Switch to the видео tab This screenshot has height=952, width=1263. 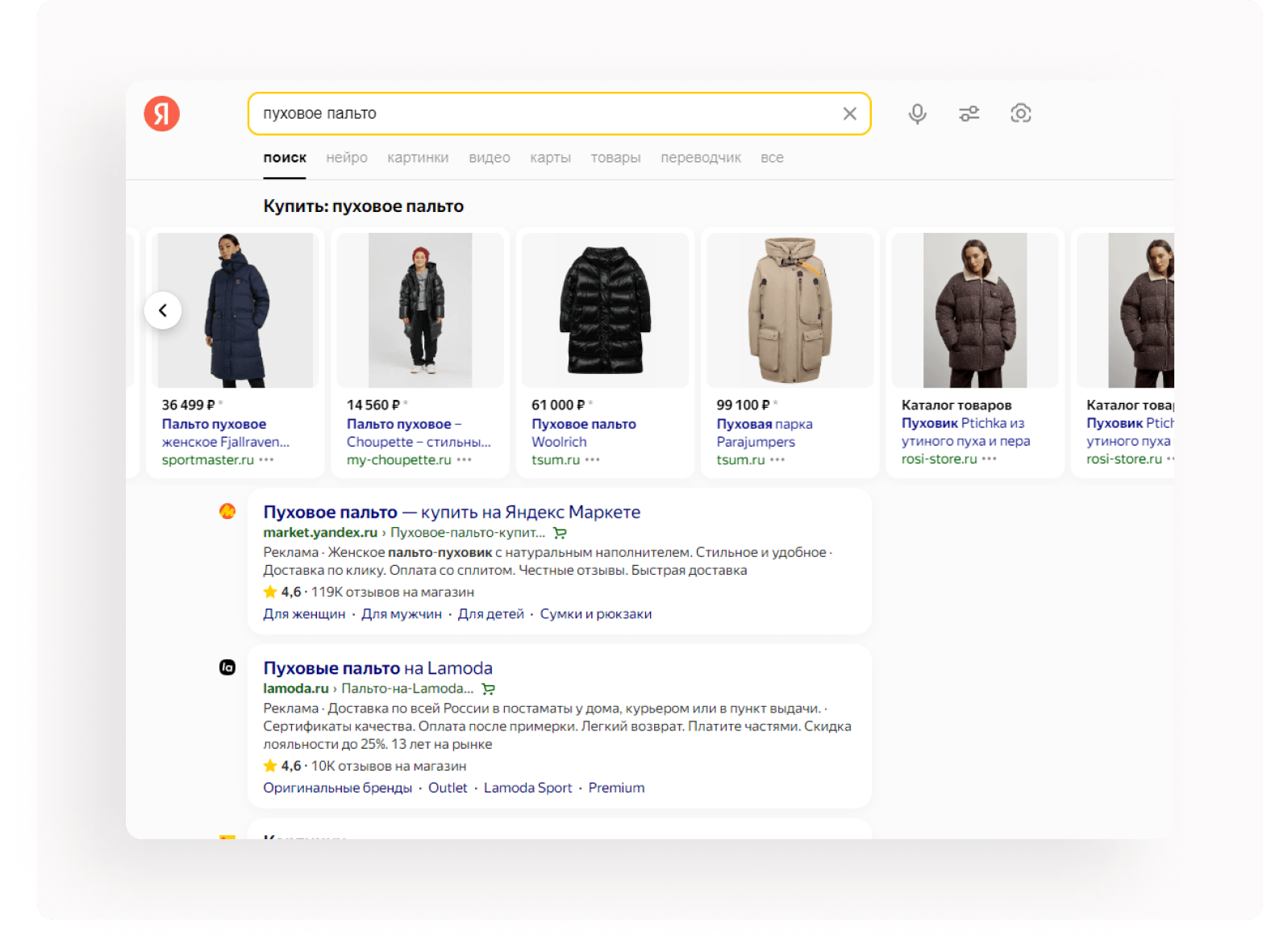click(x=490, y=158)
